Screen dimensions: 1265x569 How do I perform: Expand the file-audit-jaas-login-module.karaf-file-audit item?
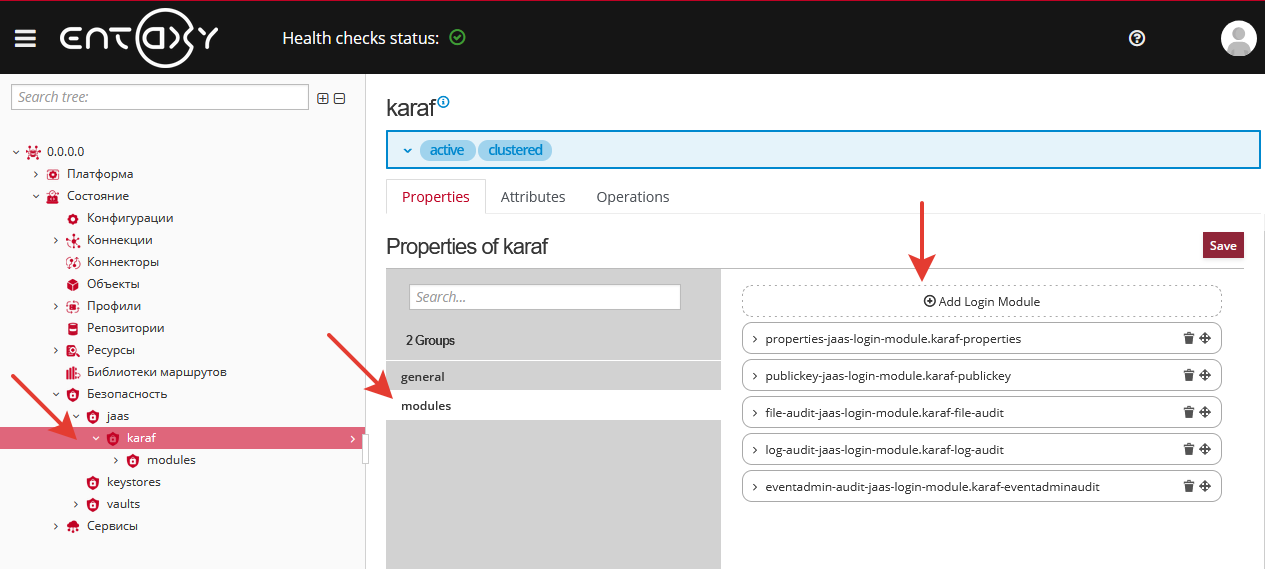[755, 413]
